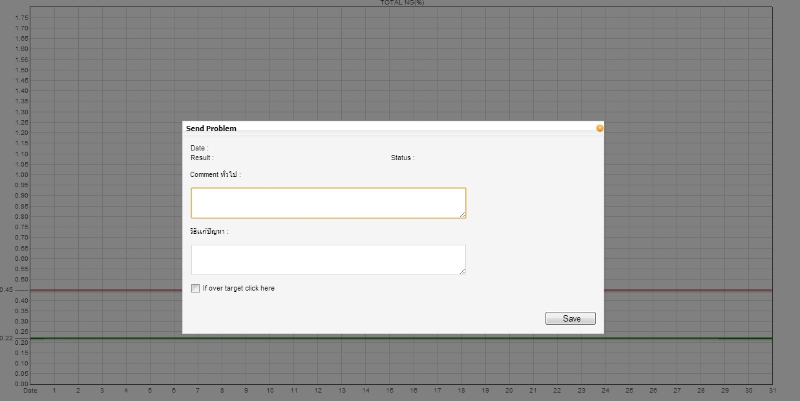
Task: Click the Save button
Action: click(x=570, y=318)
